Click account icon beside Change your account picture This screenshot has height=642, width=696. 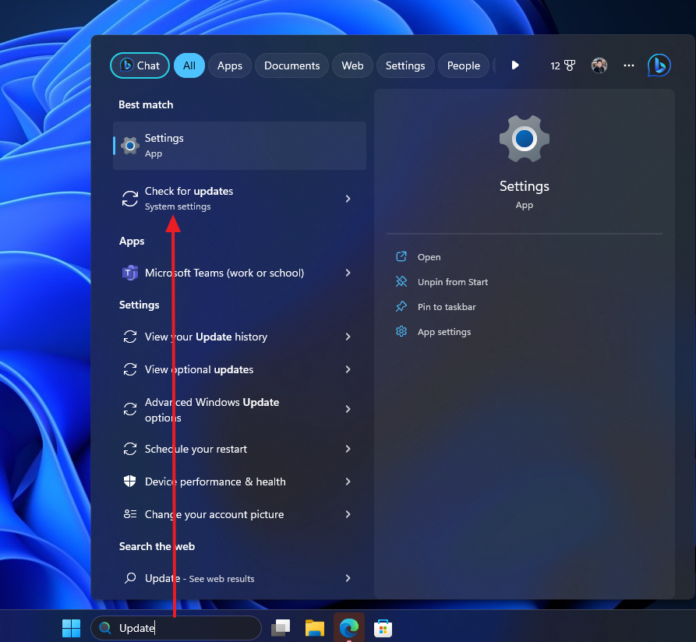[130, 514]
